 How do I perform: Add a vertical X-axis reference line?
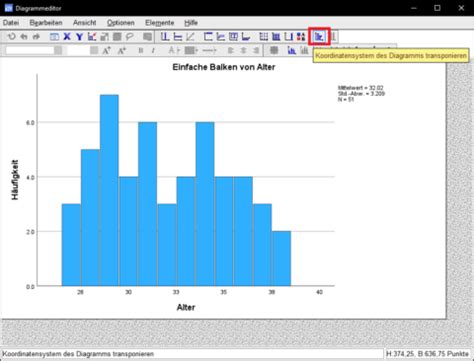[165, 37]
